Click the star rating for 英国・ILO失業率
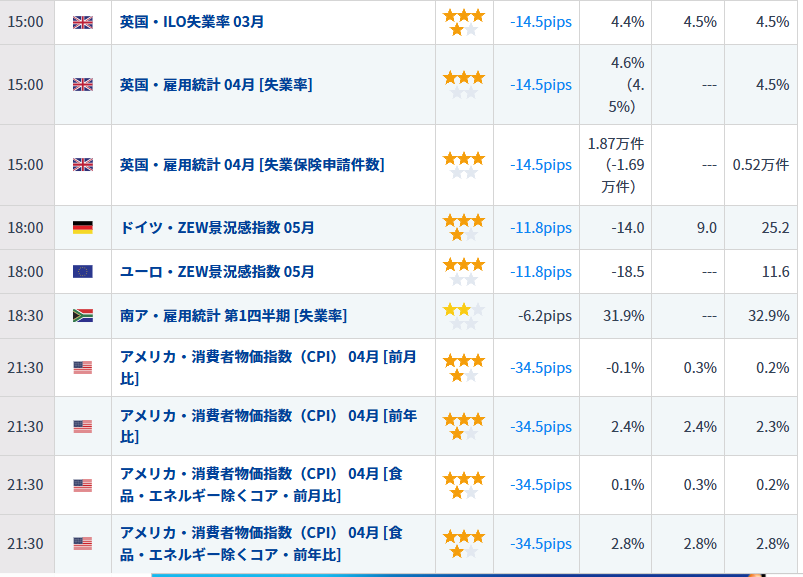The height and width of the screenshot is (577, 803). pos(463,22)
